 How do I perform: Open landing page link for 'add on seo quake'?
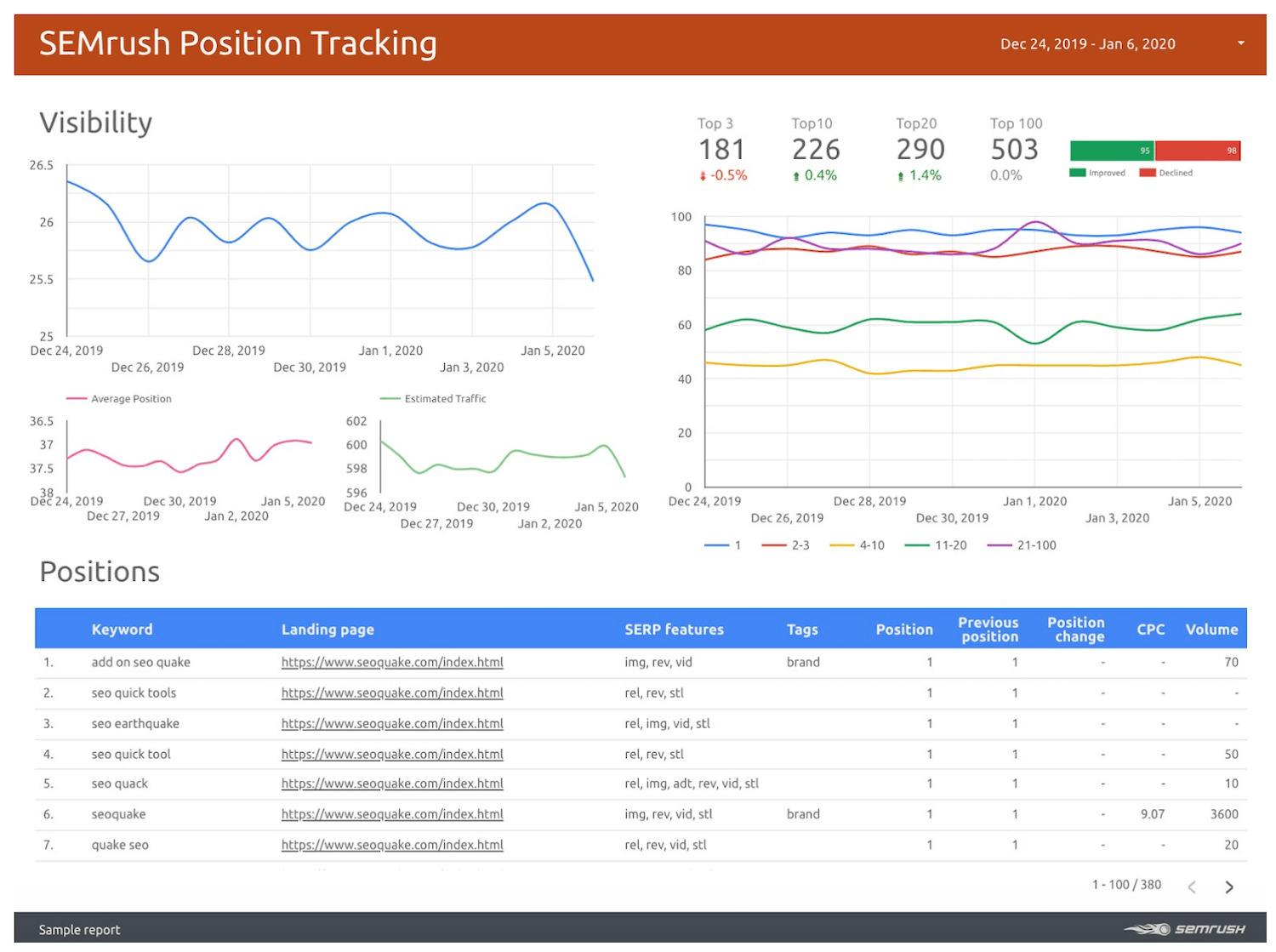(392, 663)
